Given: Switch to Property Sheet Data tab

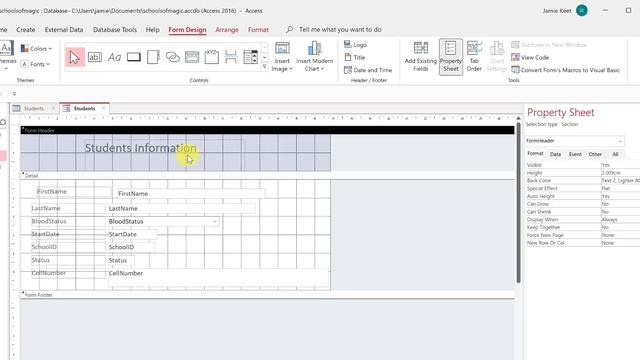Looking at the screenshot, I should pyautogui.click(x=555, y=154).
